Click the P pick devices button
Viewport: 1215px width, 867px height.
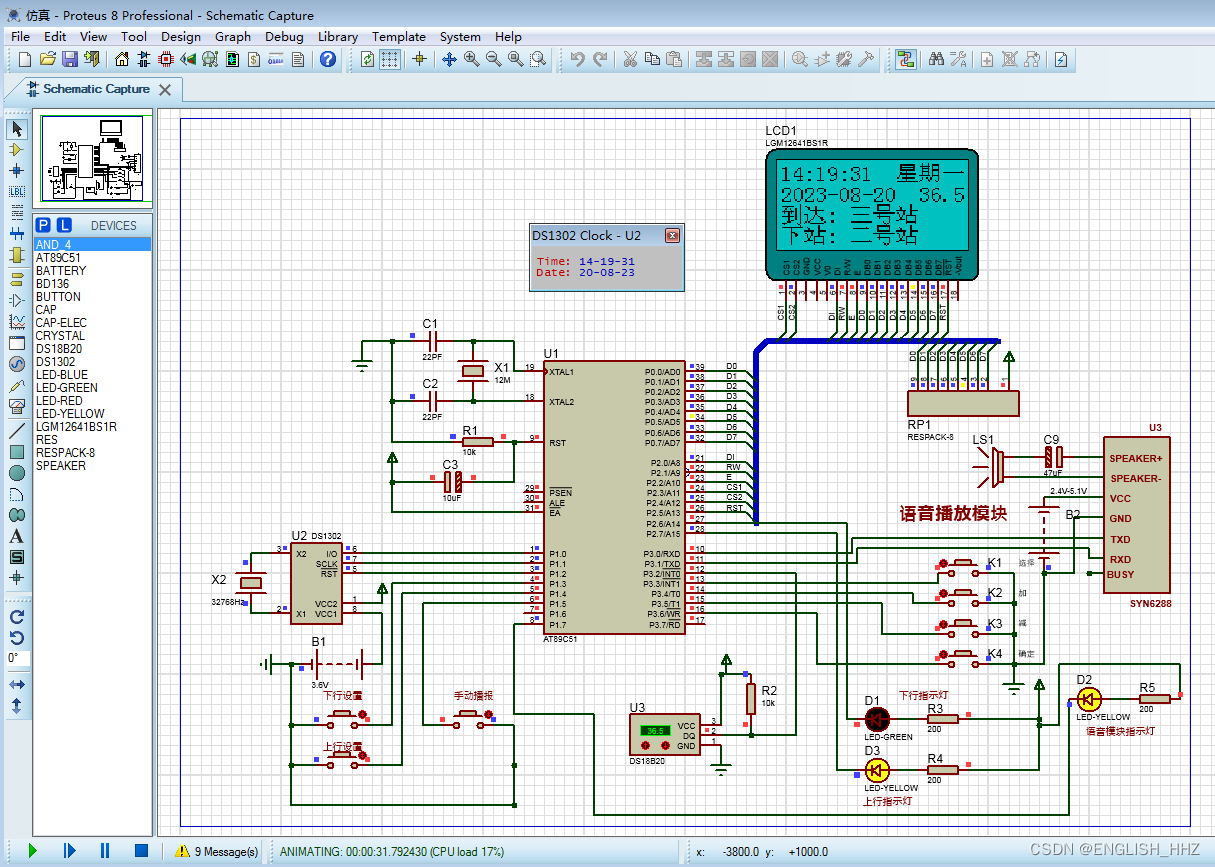click(x=43, y=225)
